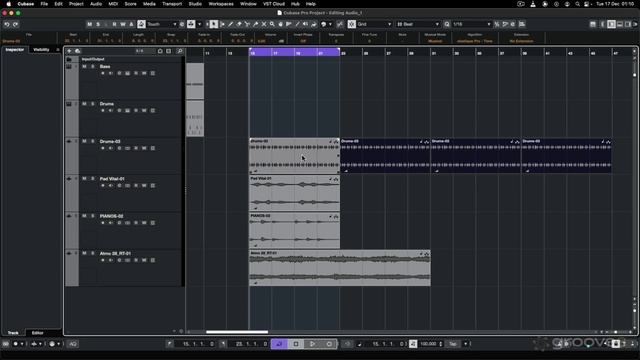Expand the Input/Output folder in track list
Screen dimensions: 640x360
click(x=69, y=59)
